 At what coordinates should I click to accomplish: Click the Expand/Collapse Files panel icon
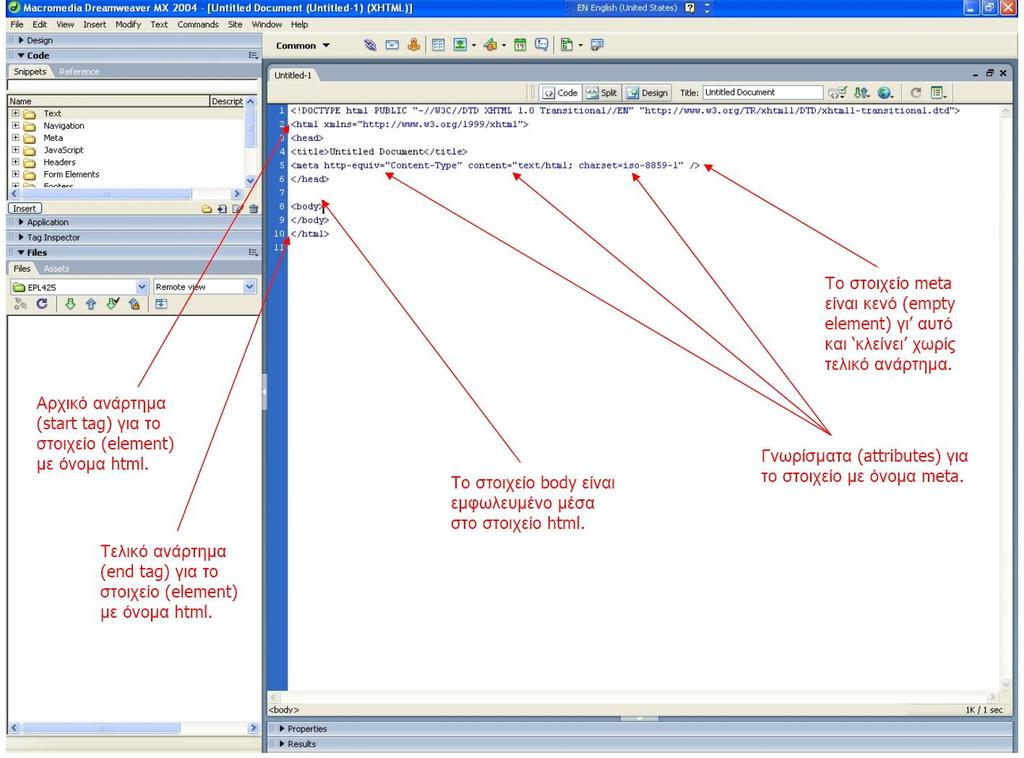[x=161, y=304]
